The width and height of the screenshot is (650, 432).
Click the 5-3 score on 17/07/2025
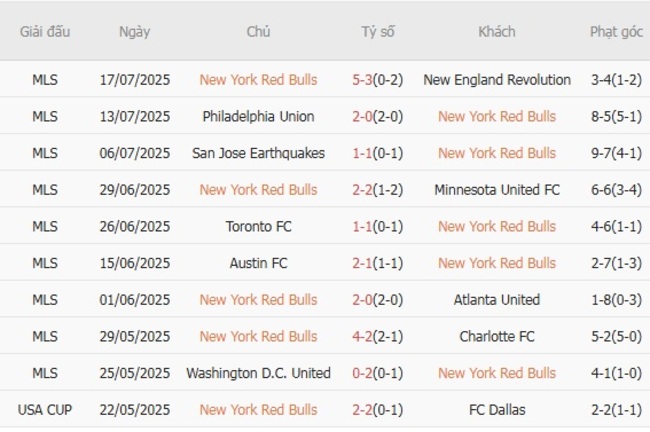click(x=365, y=79)
